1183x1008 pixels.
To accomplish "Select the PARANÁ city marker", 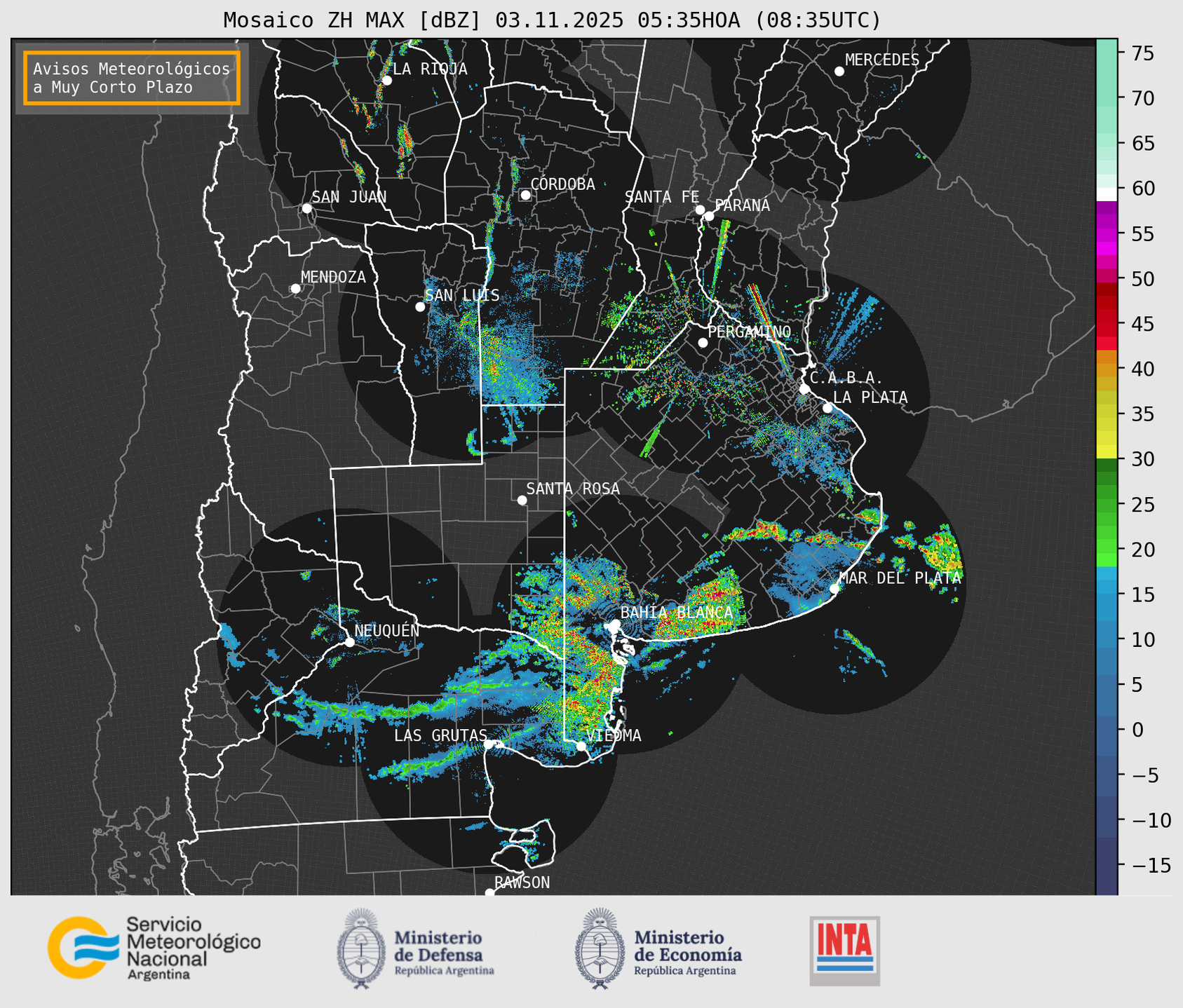I will (x=709, y=216).
